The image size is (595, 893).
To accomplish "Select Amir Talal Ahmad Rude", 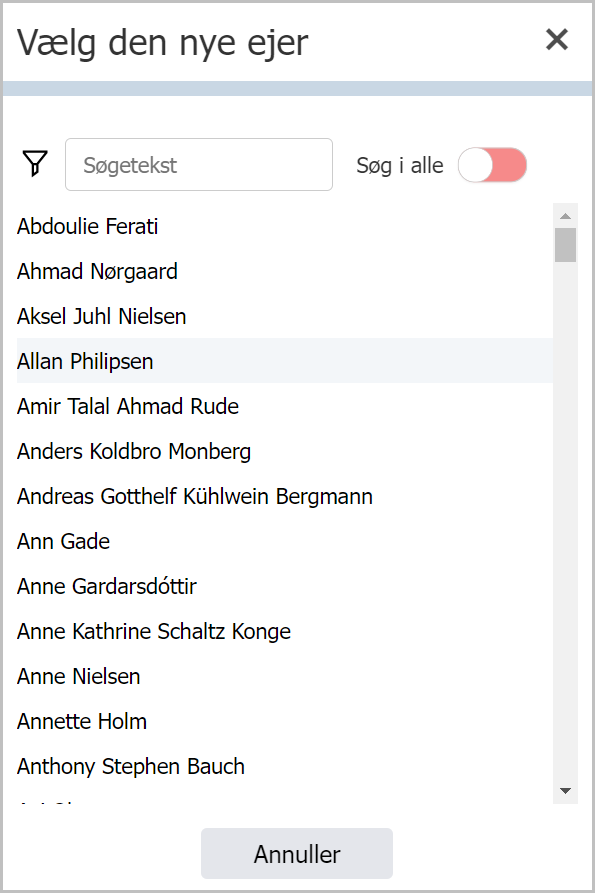I will coord(285,406).
